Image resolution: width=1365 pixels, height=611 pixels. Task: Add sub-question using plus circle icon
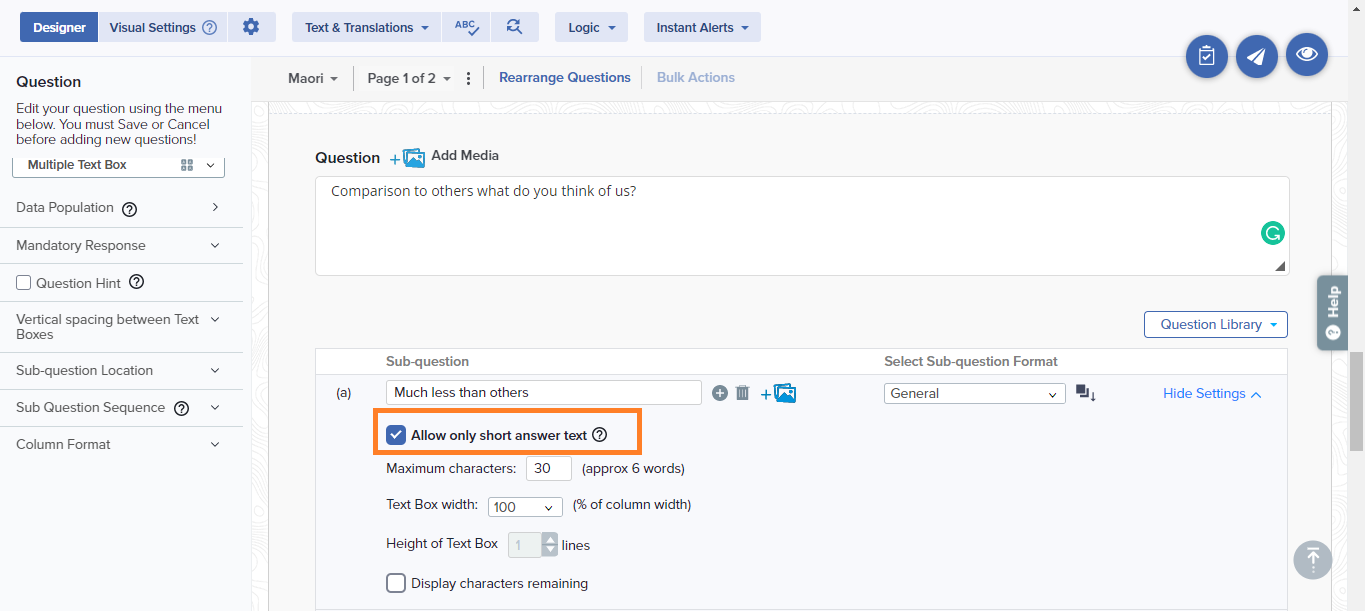719,393
